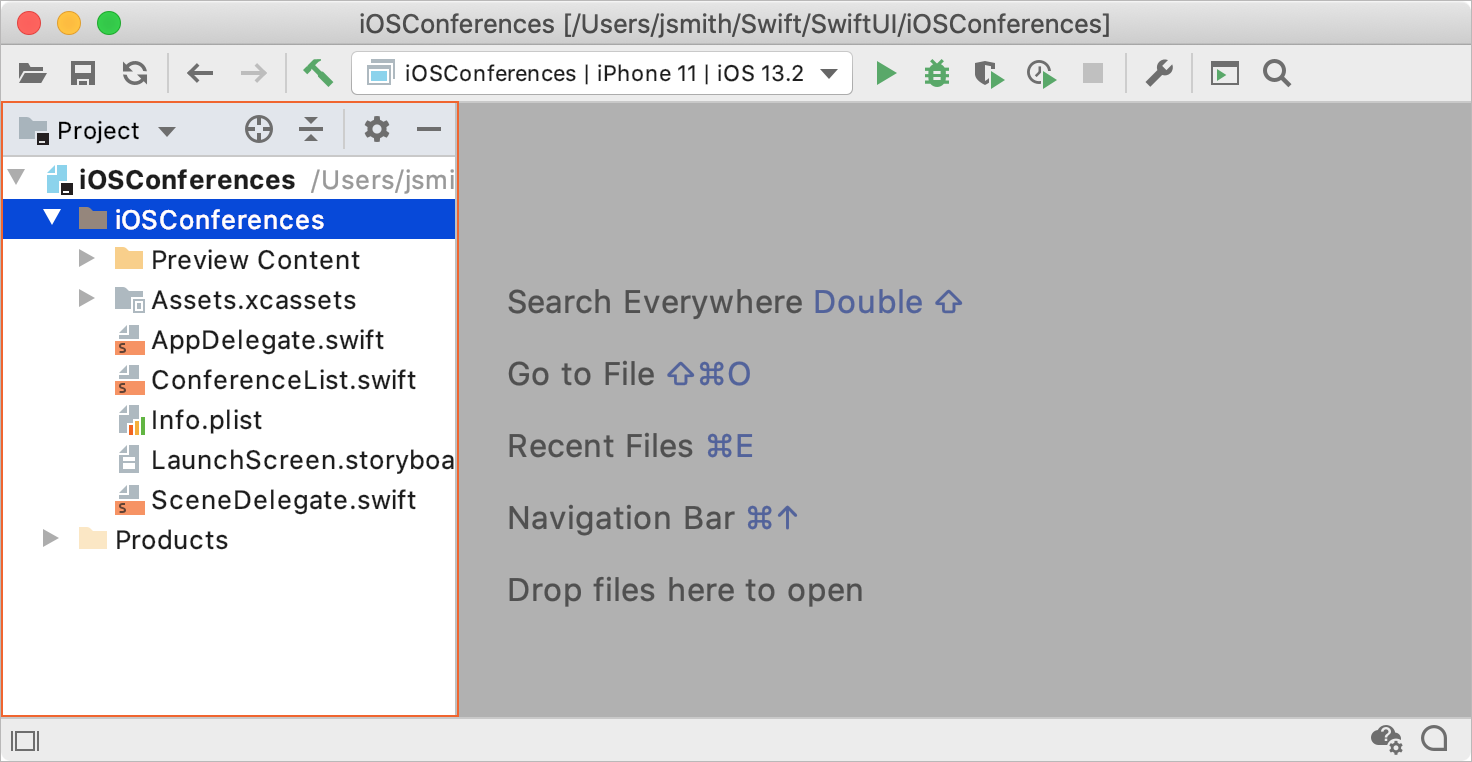Screen dimensions: 1472x762
Task: Run with coverage using the shield icon
Action: click(x=989, y=74)
